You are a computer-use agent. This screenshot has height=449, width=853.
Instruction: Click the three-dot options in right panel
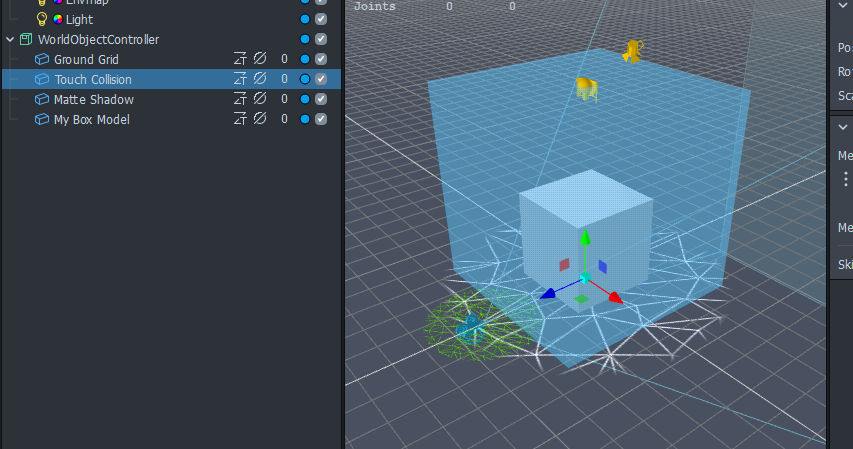(x=845, y=179)
